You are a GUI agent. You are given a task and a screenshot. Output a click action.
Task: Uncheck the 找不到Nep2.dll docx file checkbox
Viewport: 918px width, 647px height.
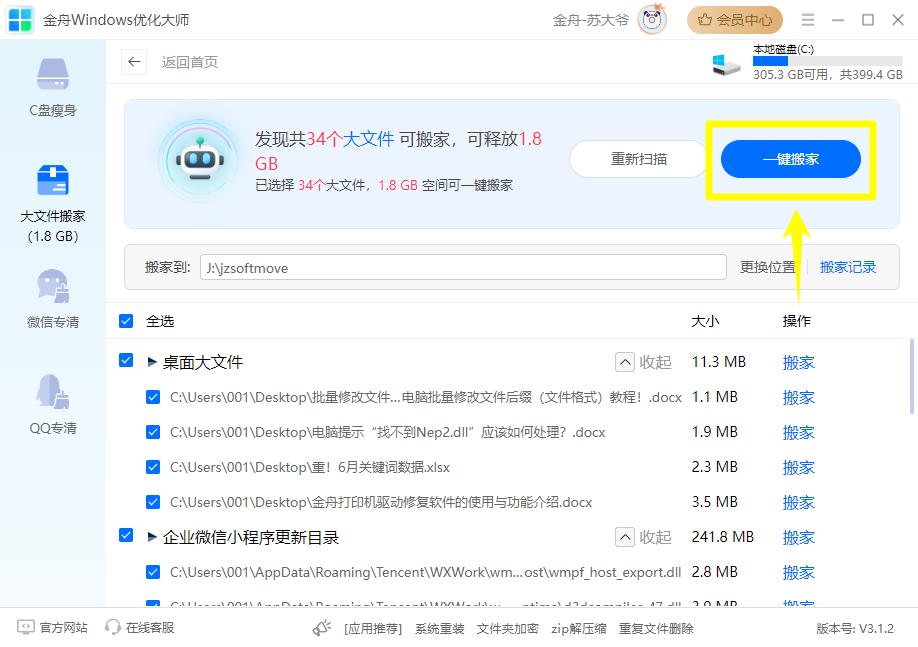[x=153, y=432]
